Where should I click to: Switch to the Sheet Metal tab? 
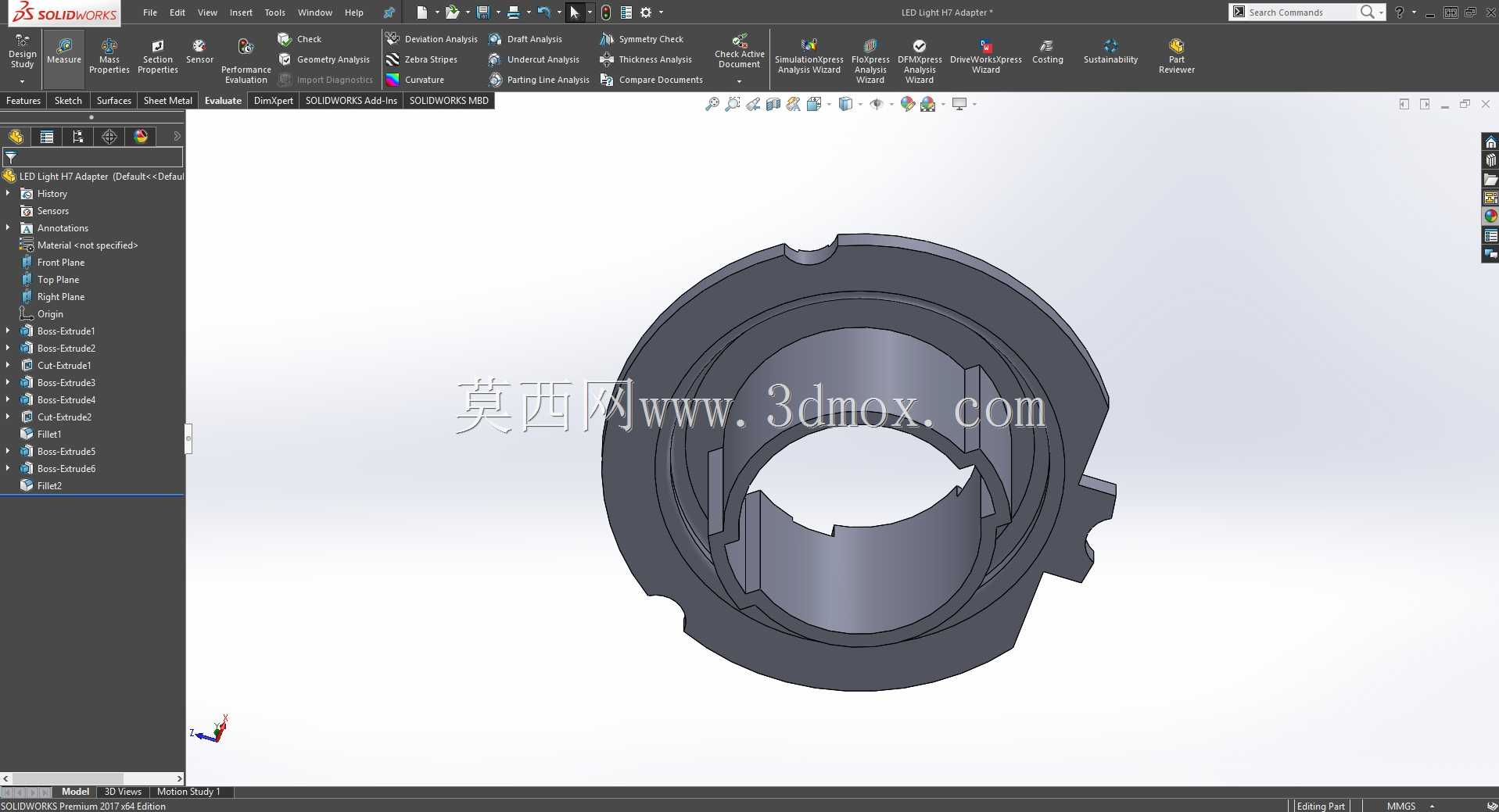(167, 101)
